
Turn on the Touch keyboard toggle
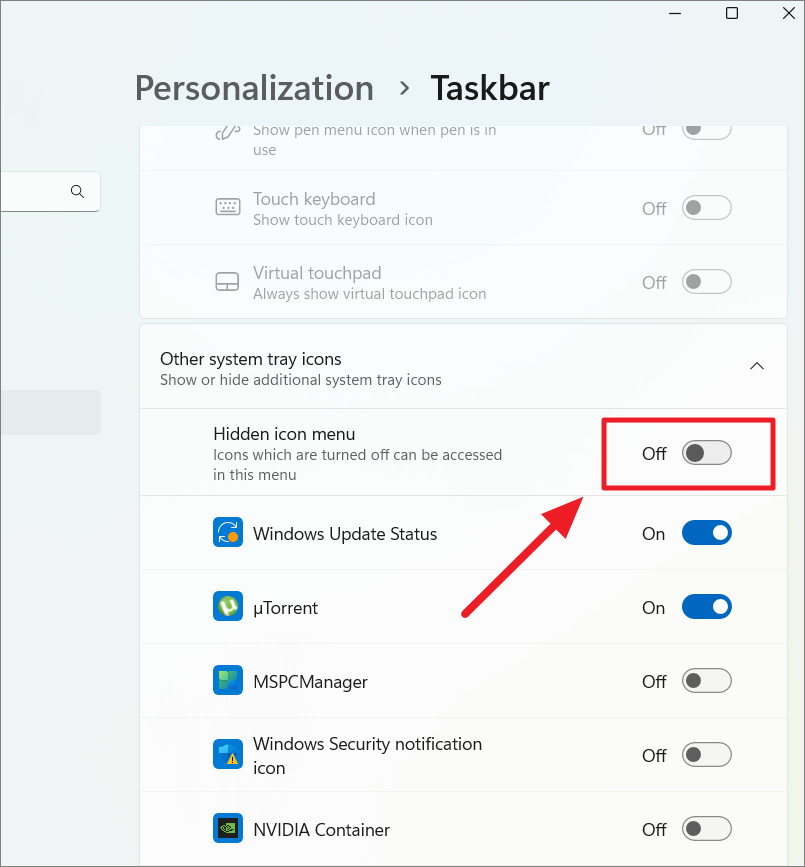click(706, 207)
